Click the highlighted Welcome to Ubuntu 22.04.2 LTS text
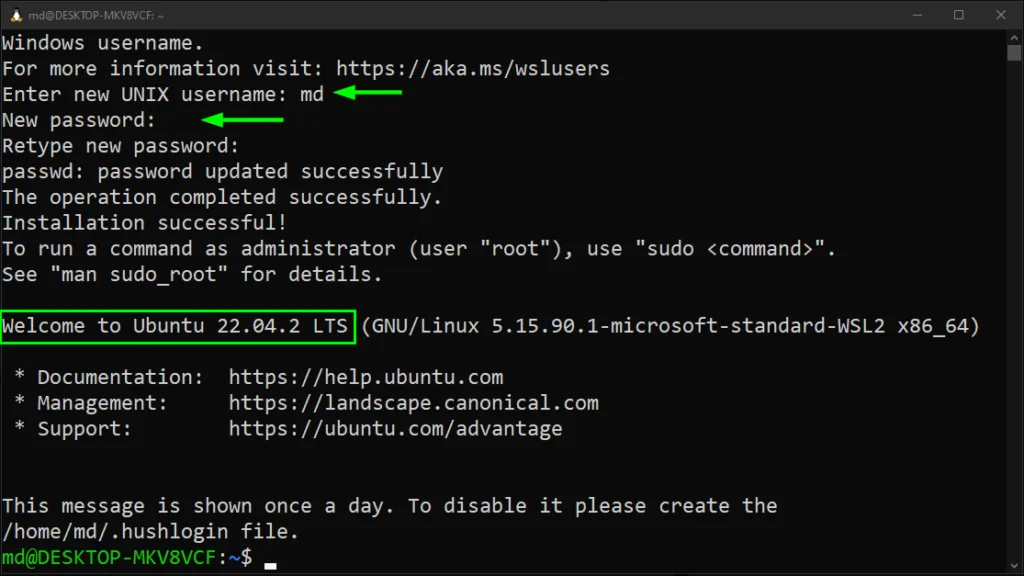This screenshot has height=576, width=1024. click(176, 327)
